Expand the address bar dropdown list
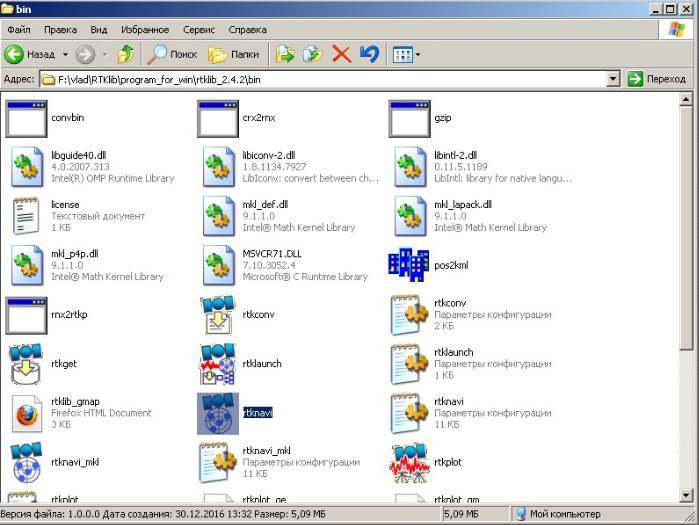Screen dimensions: 699x525 point(613,79)
